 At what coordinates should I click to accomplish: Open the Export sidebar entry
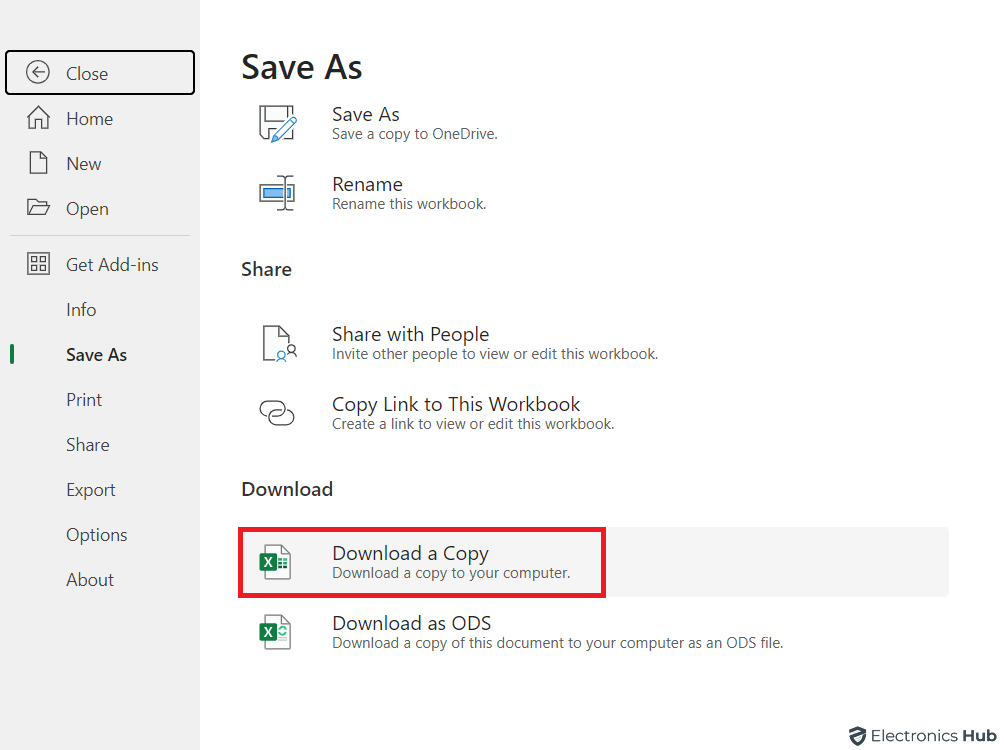click(91, 489)
